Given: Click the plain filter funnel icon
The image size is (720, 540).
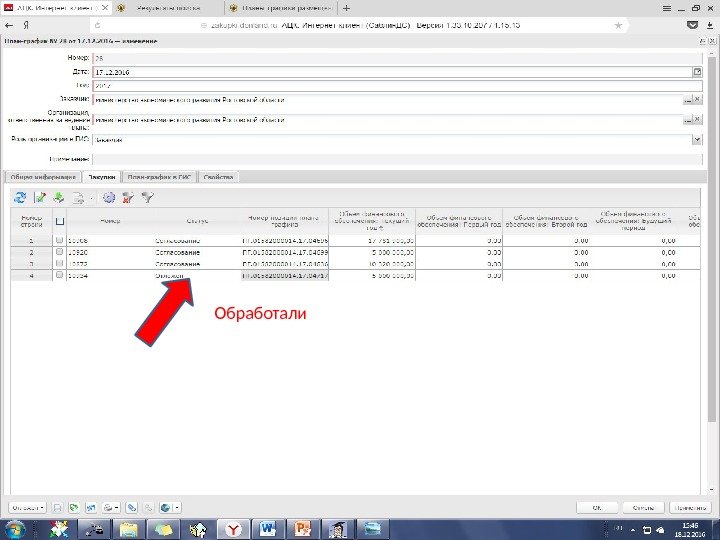Looking at the screenshot, I should (147, 197).
